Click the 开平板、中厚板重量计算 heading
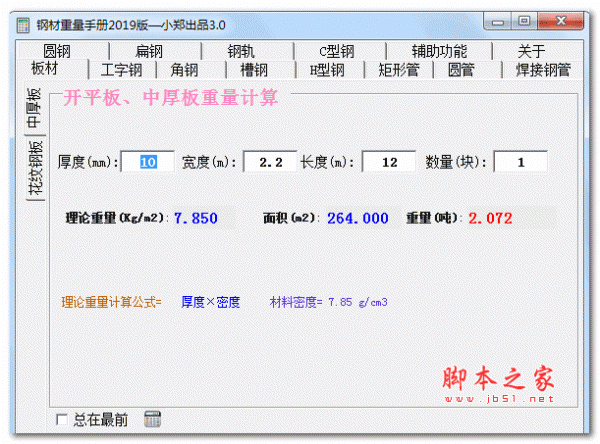This screenshot has width=600, height=444. (171, 97)
